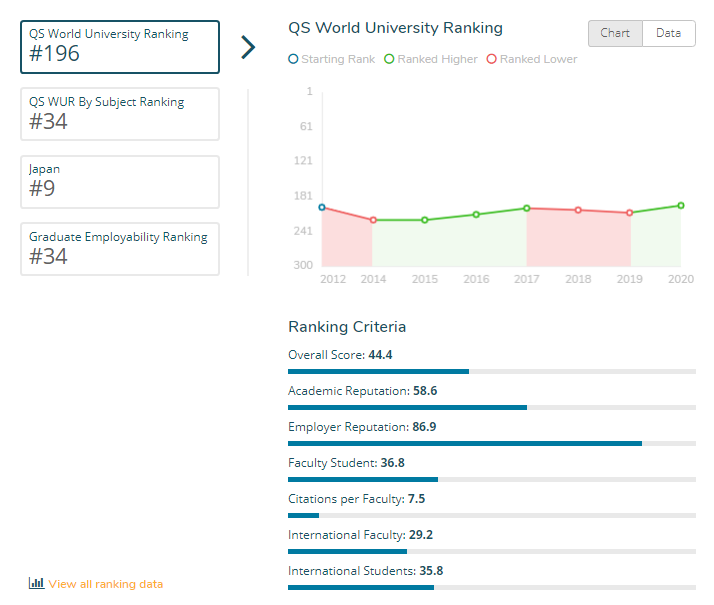Click the 2020 green data point on chart
Screen dimensions: 714x605
pyautogui.click(x=681, y=205)
